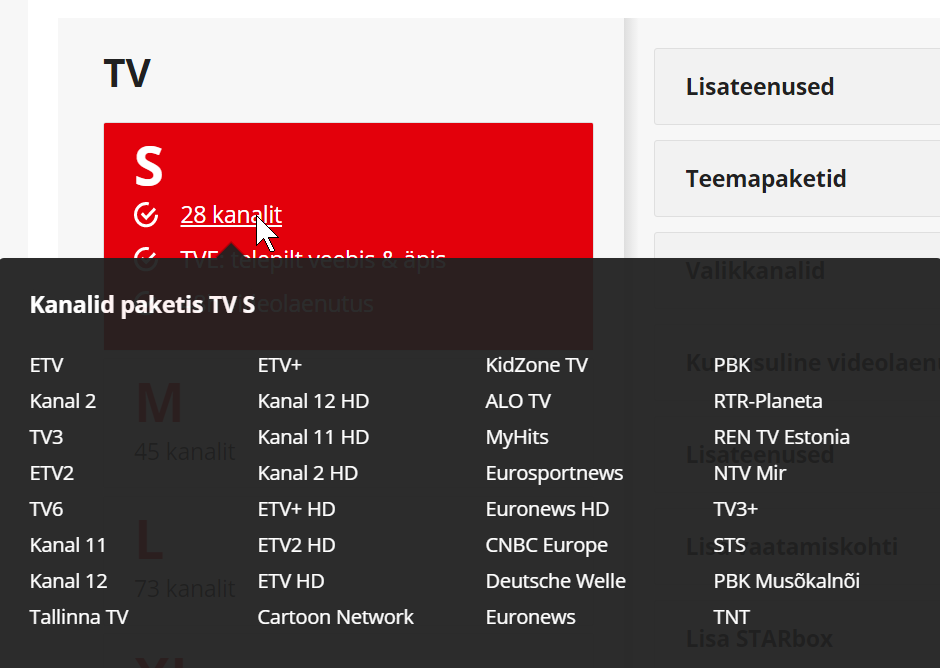The width and height of the screenshot is (940, 668).
Task: Select the "Kanal 2 HD" channel entry
Action: (x=308, y=473)
